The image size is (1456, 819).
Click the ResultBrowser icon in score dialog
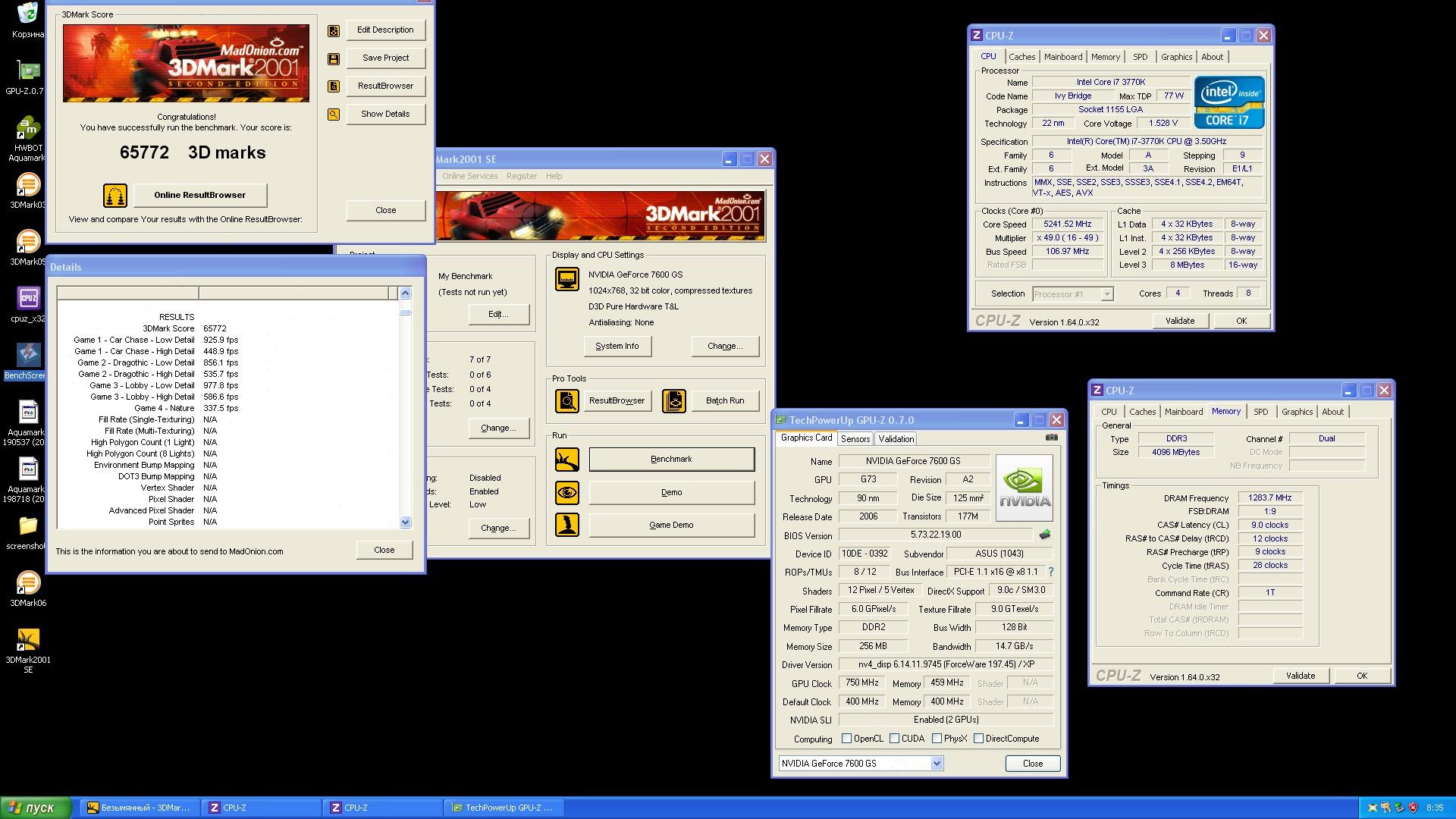tap(333, 86)
